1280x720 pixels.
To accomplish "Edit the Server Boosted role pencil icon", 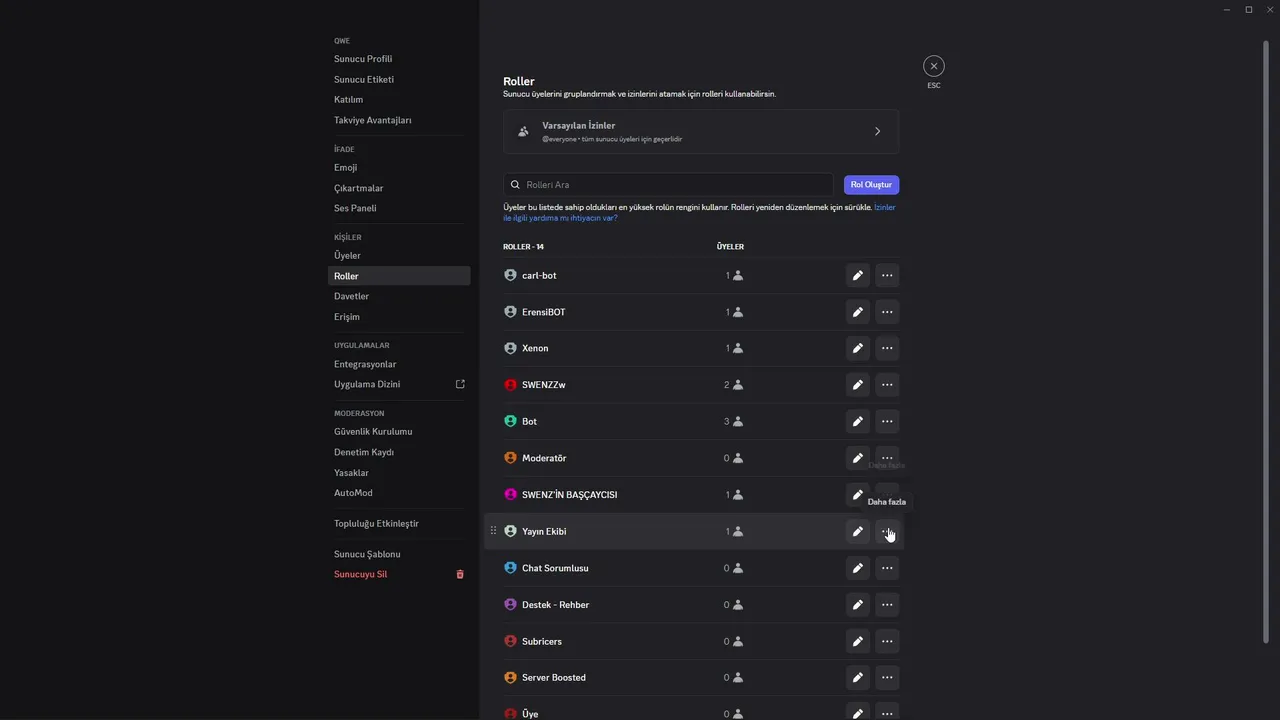I will point(857,677).
